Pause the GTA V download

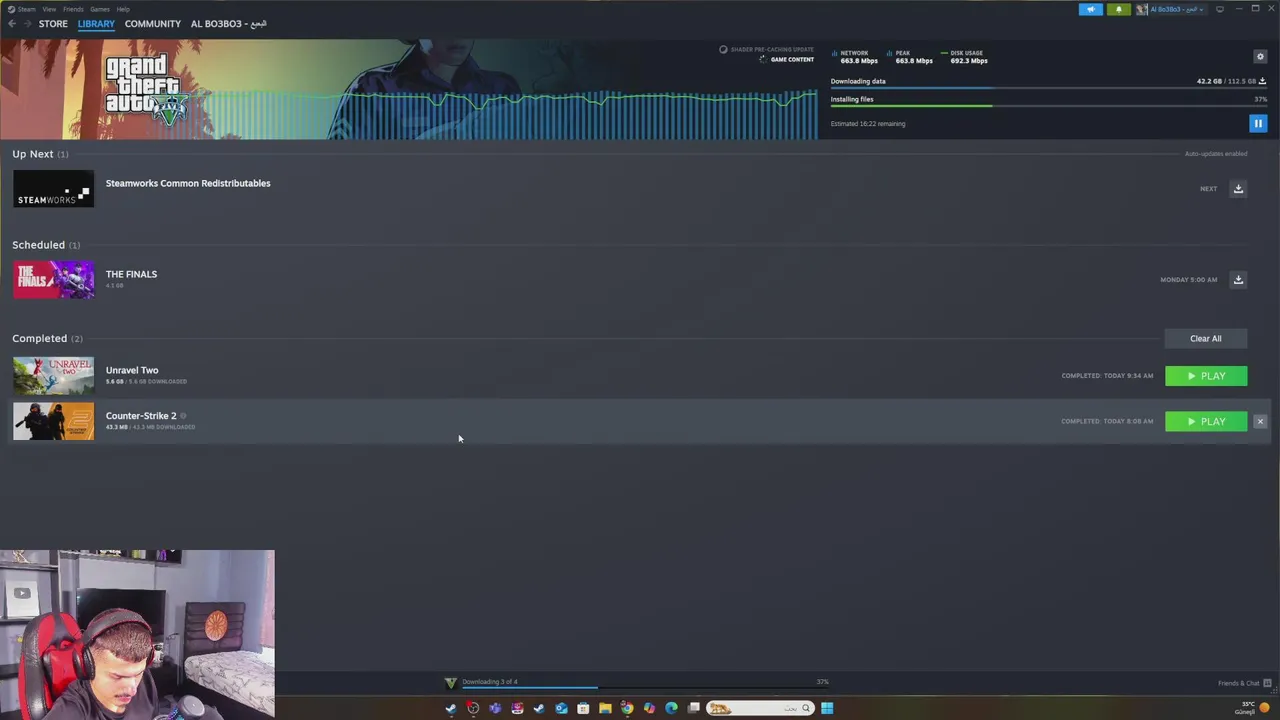click(1258, 123)
